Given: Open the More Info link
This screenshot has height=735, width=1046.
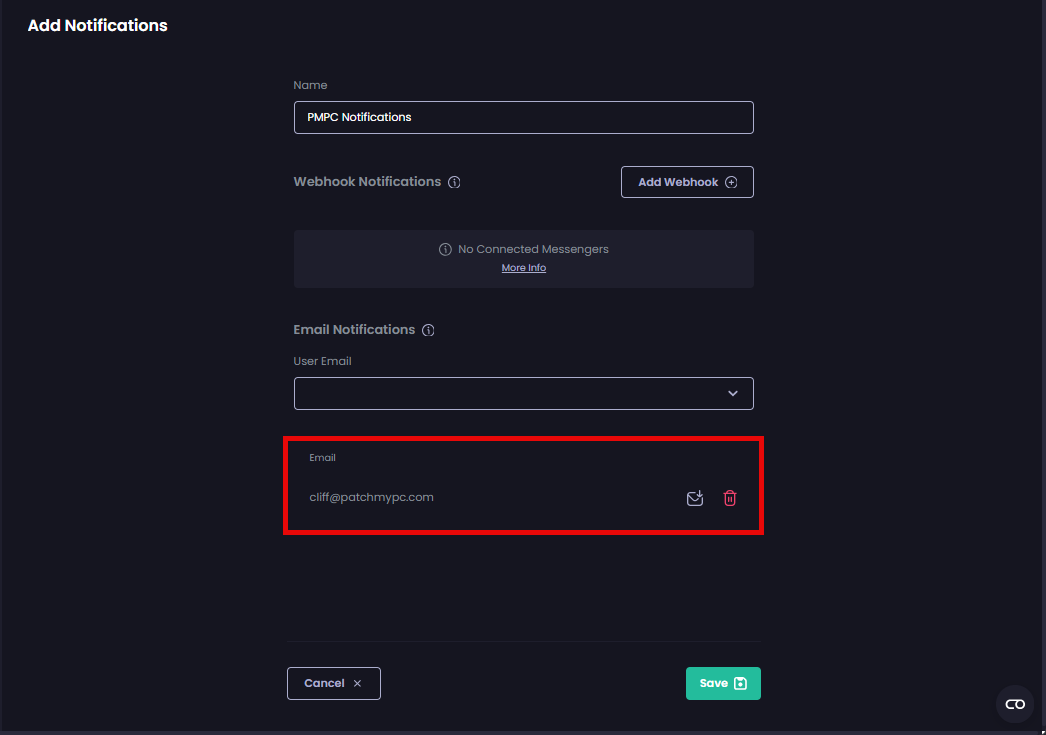Looking at the screenshot, I should pos(523,267).
